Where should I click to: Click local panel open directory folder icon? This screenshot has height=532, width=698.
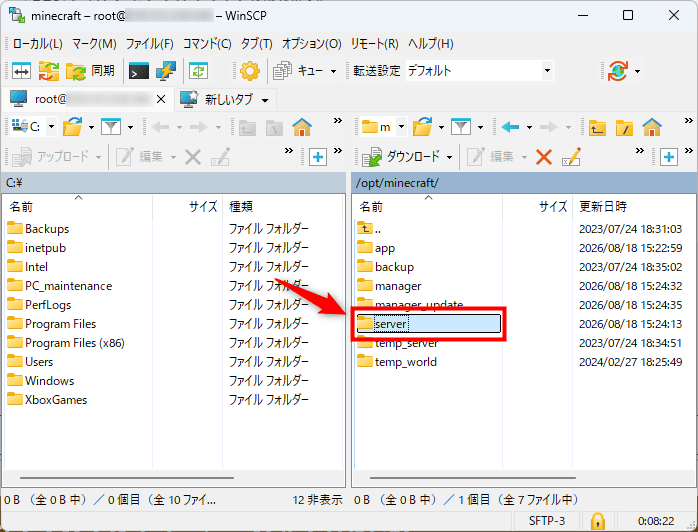coord(72,127)
